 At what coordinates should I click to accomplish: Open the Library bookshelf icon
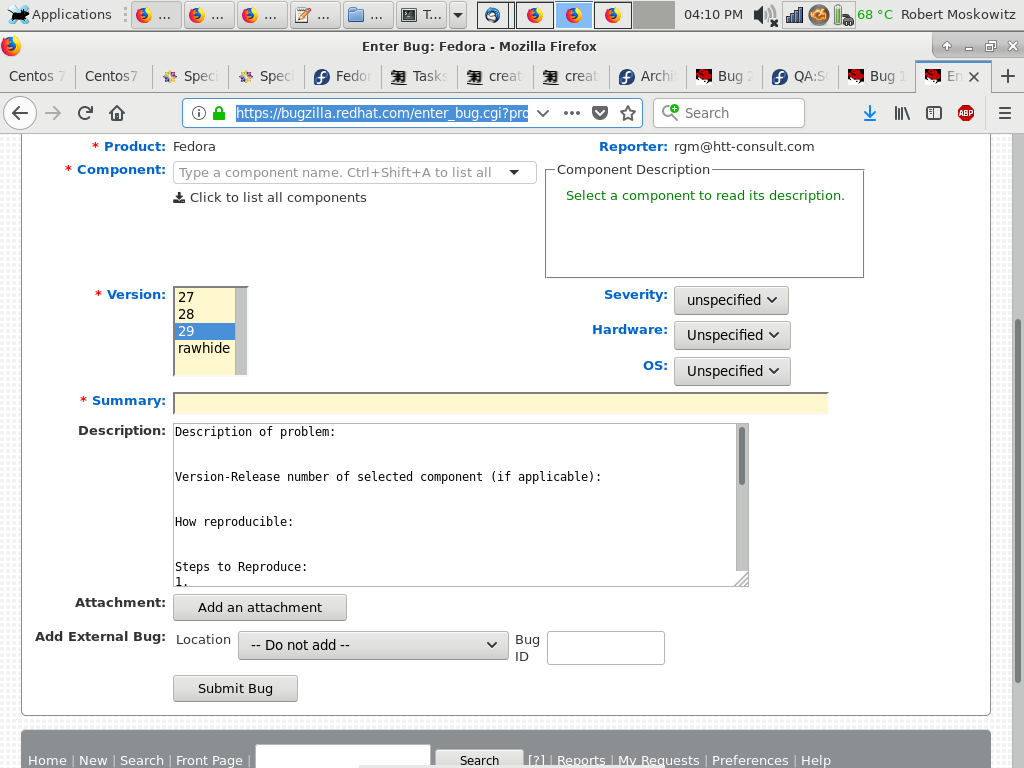click(x=902, y=113)
